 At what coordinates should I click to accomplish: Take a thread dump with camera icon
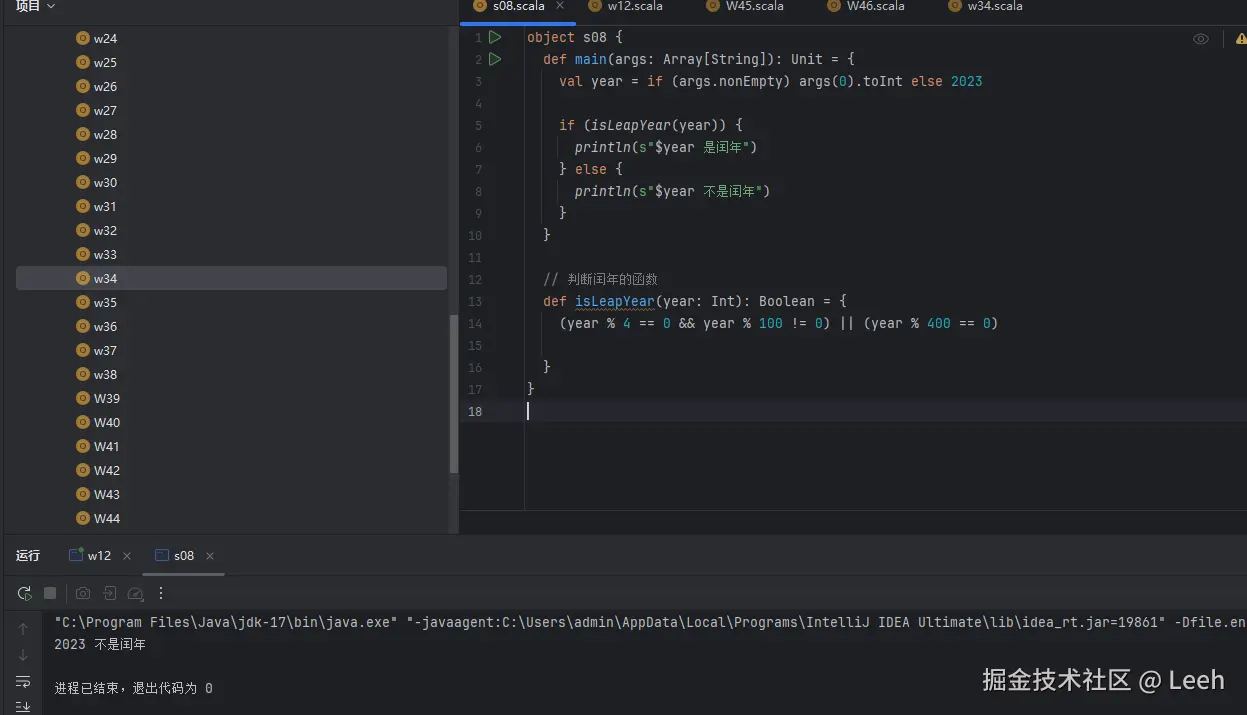(x=83, y=593)
